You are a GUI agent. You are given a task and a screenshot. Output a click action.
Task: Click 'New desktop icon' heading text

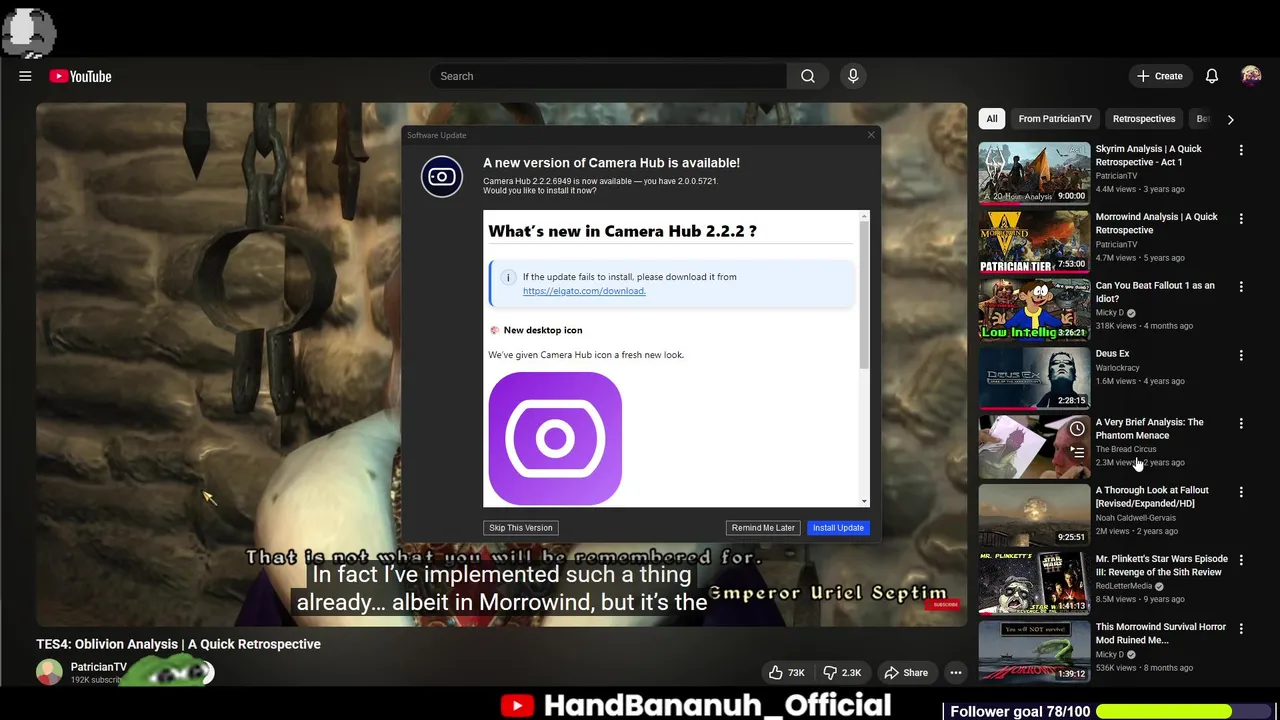(x=543, y=330)
